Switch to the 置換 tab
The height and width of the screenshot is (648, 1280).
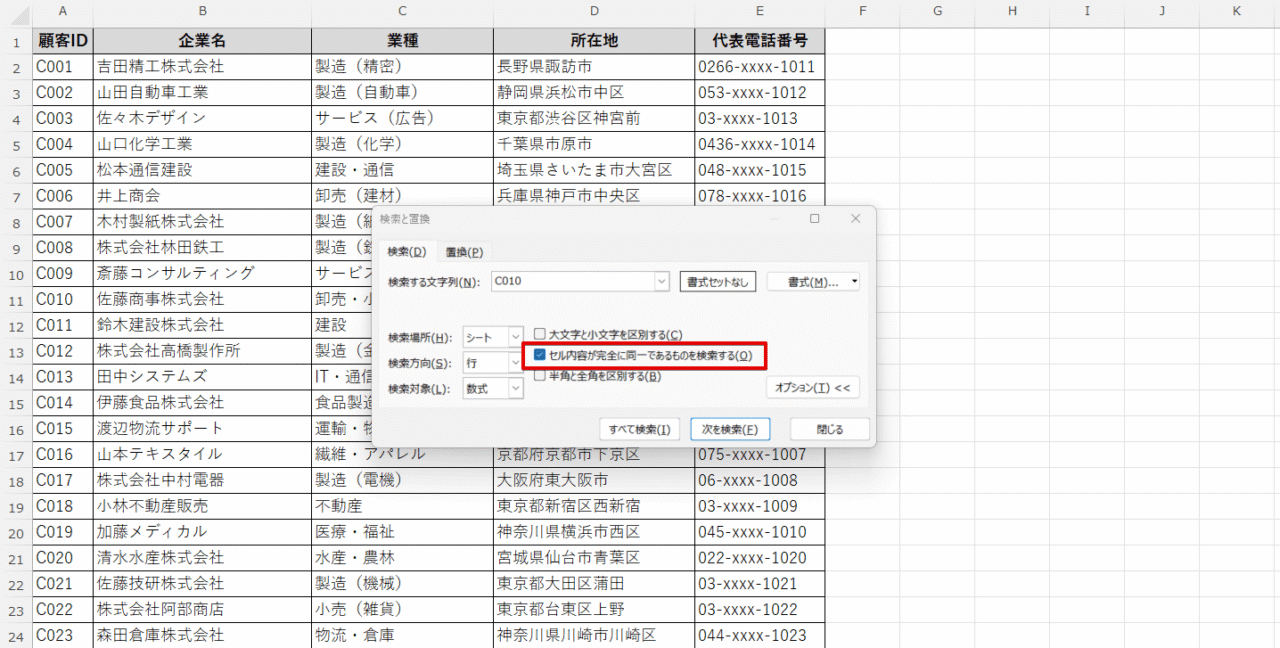[464, 252]
